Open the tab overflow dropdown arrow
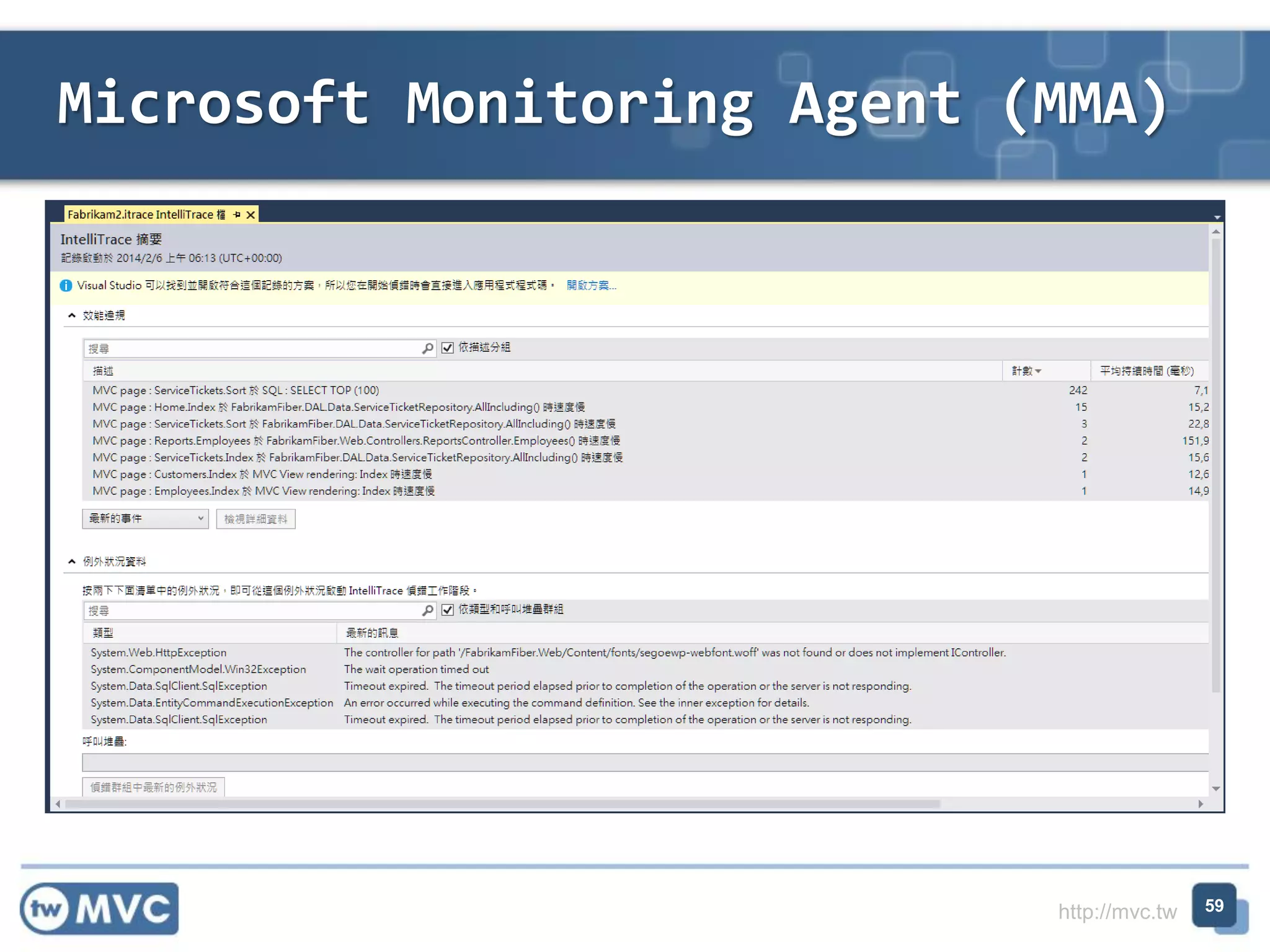This screenshot has height=952, width=1270. click(1217, 217)
